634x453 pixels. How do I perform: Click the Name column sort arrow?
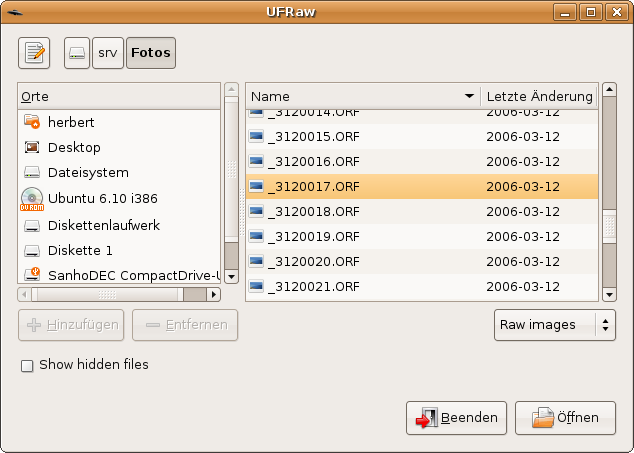469,97
